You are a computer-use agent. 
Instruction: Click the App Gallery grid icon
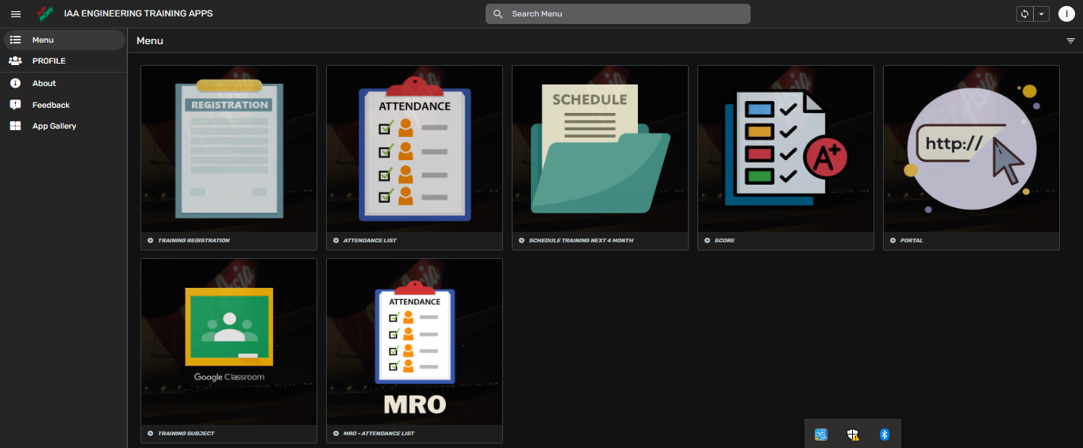click(x=15, y=126)
